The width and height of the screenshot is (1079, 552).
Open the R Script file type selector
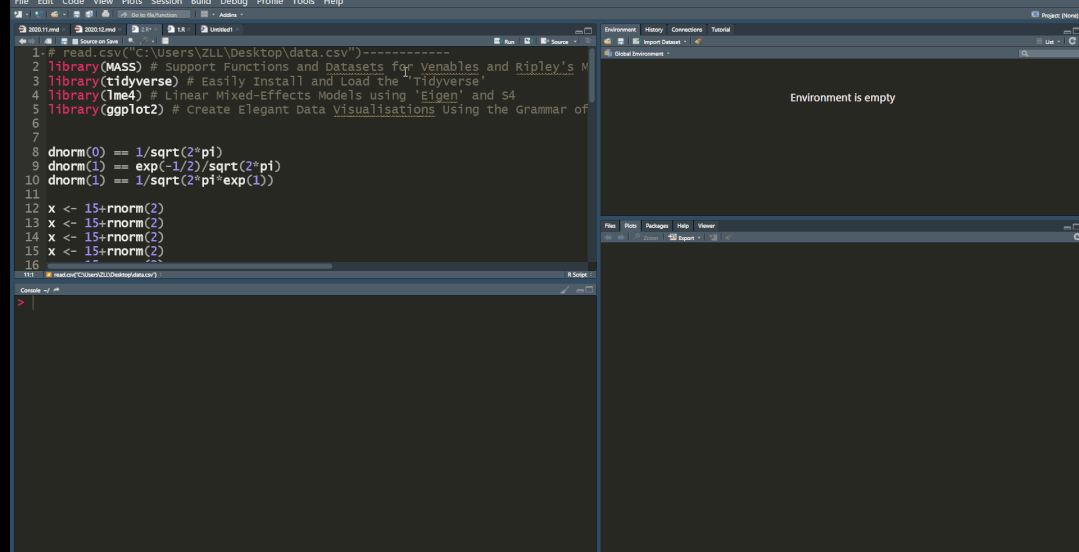[578, 275]
